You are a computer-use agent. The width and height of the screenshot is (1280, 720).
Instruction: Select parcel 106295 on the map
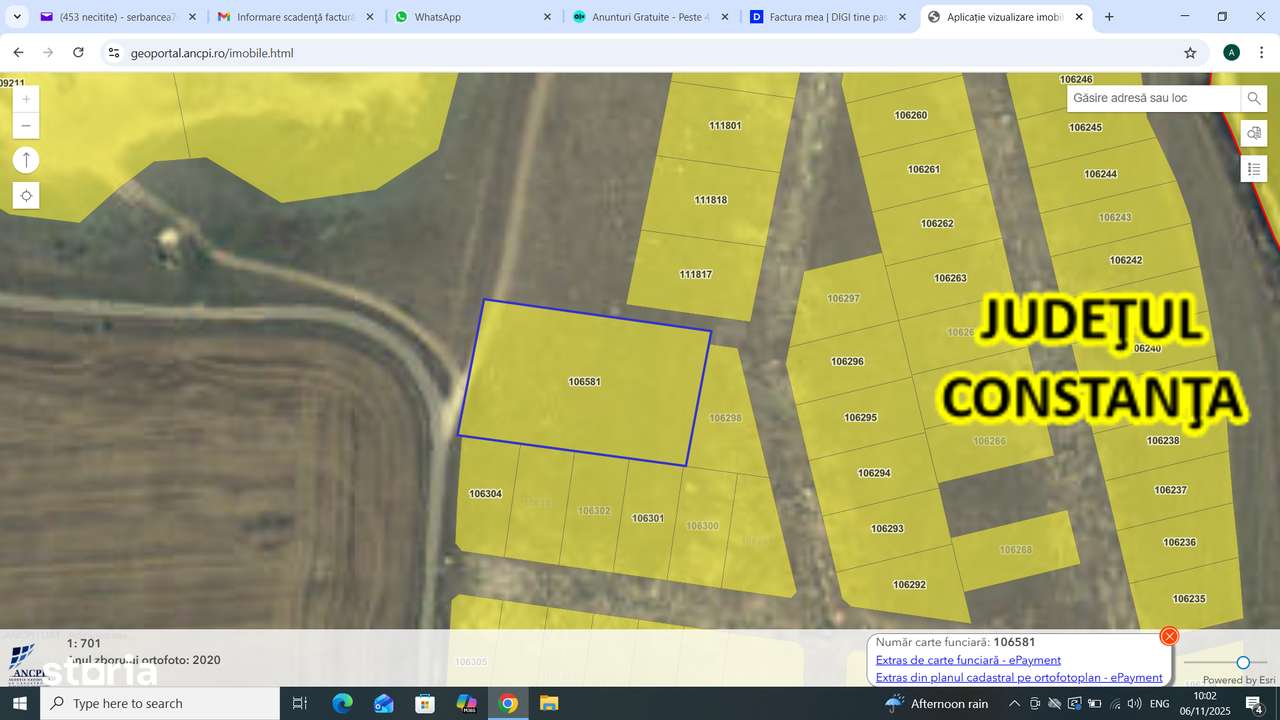pyautogui.click(x=860, y=417)
